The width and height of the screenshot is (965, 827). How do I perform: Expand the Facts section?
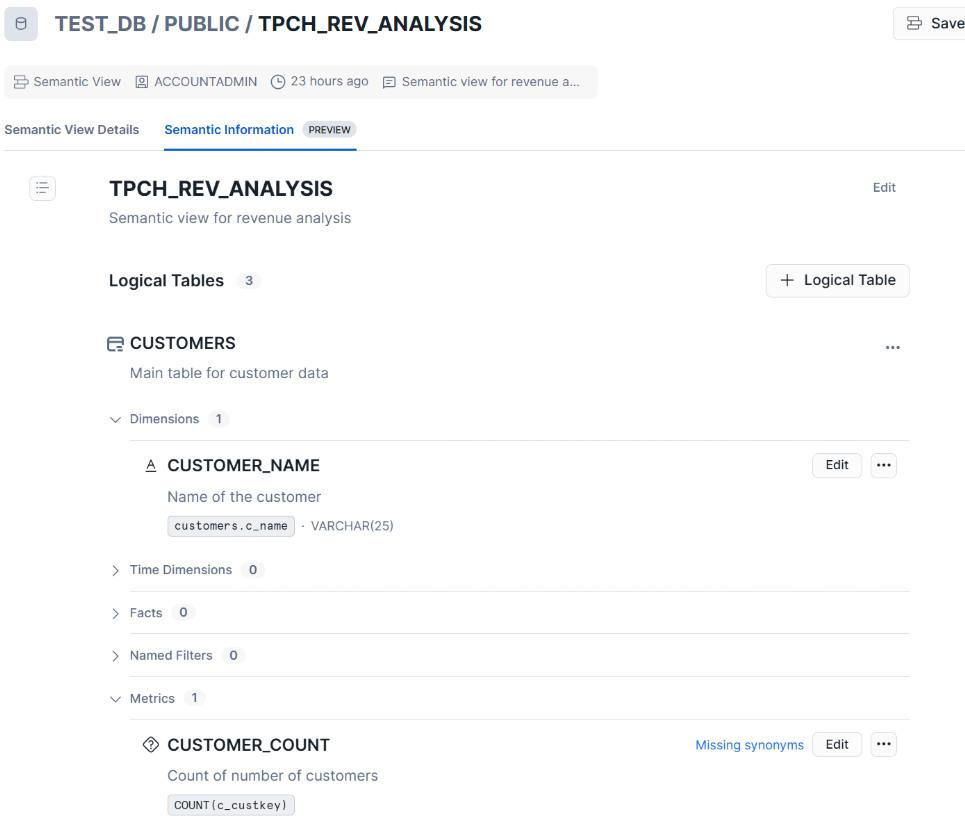[116, 613]
